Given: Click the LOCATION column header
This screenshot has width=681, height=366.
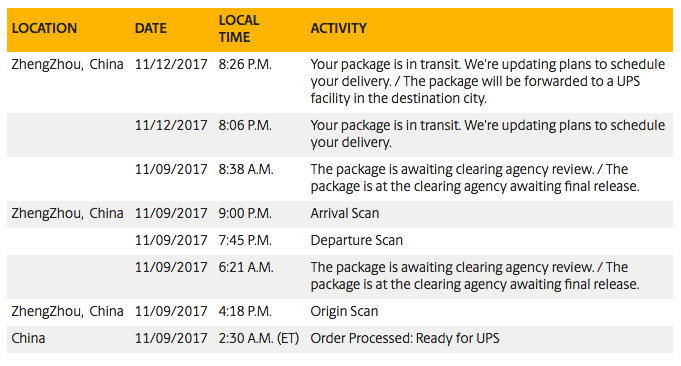Looking at the screenshot, I should [44, 29].
